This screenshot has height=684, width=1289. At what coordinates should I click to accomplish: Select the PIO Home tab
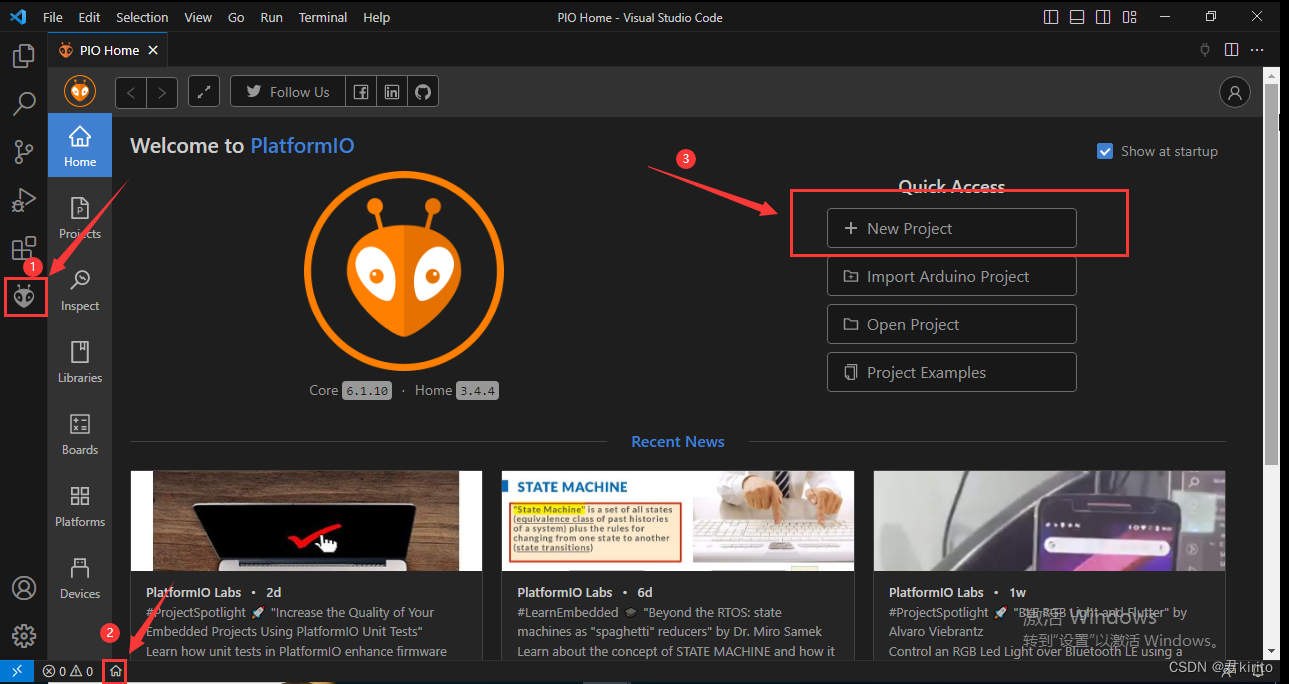(107, 49)
